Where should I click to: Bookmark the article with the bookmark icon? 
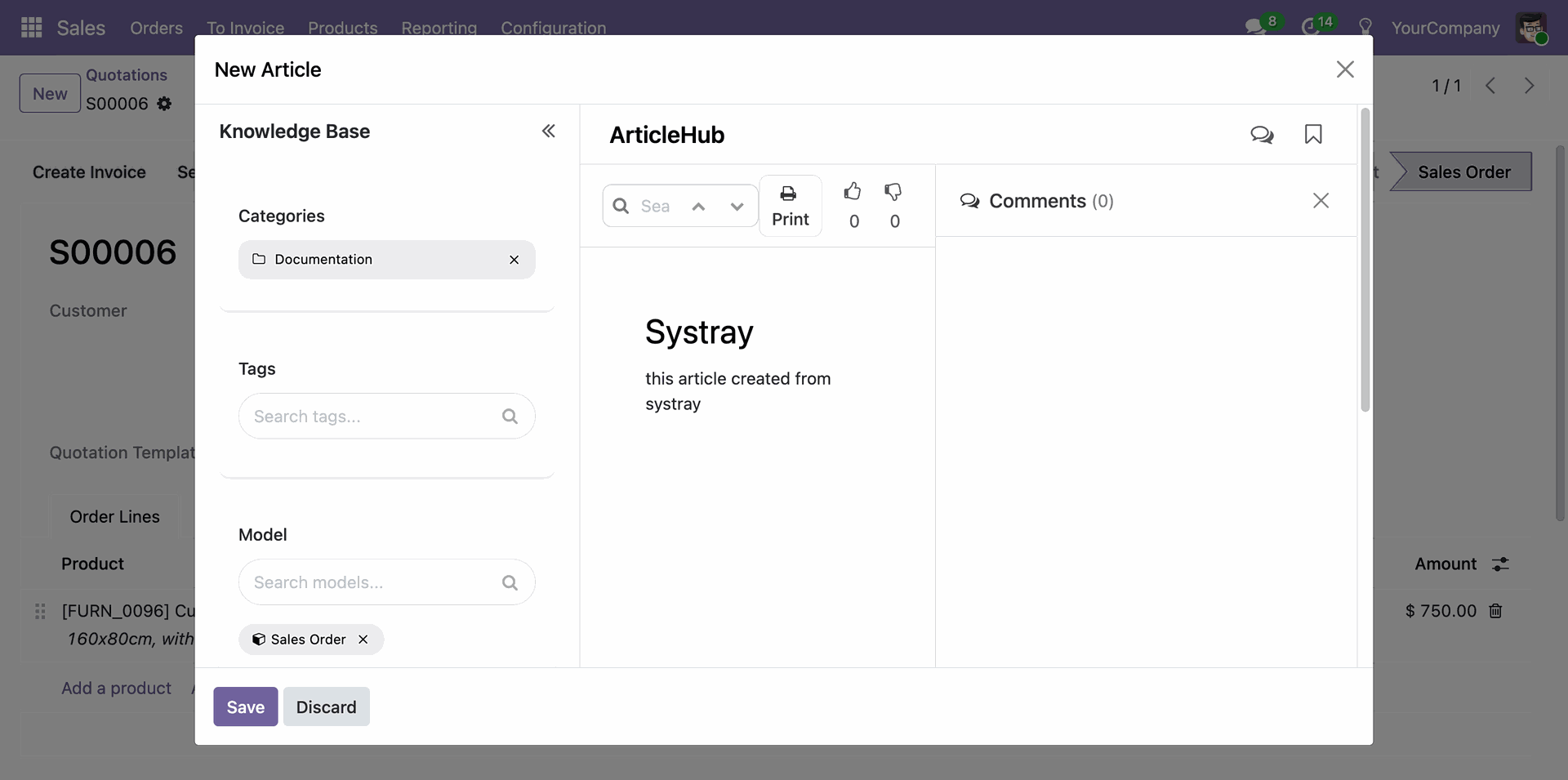pos(1313,134)
